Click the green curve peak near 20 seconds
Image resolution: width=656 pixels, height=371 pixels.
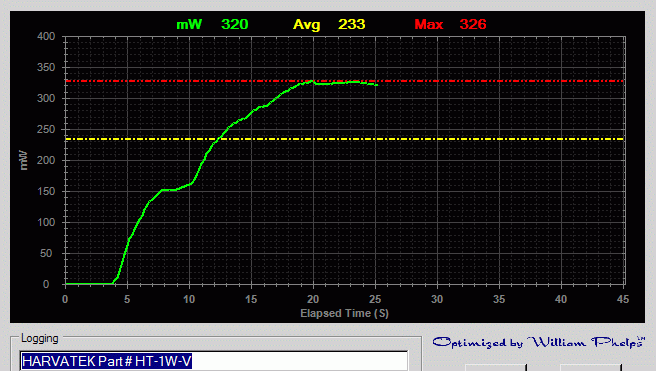pos(311,81)
